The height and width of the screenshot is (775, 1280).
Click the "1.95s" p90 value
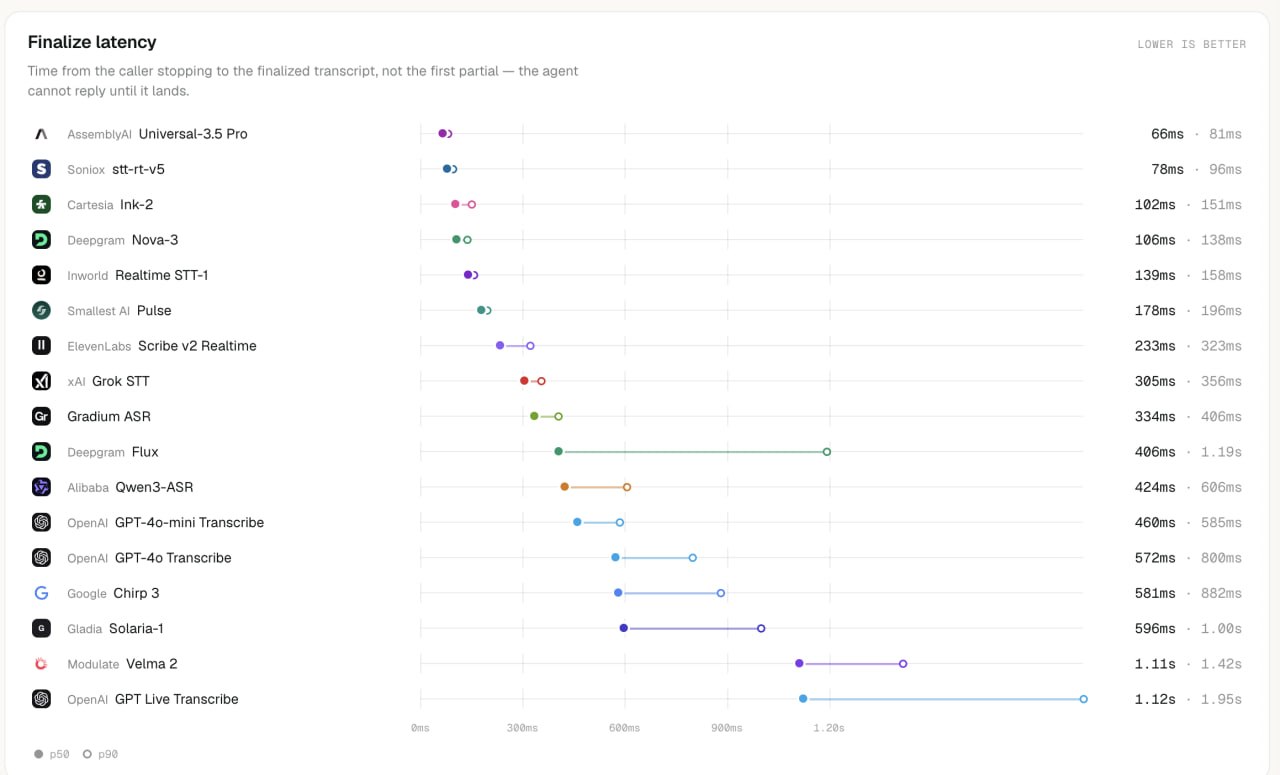1221,699
